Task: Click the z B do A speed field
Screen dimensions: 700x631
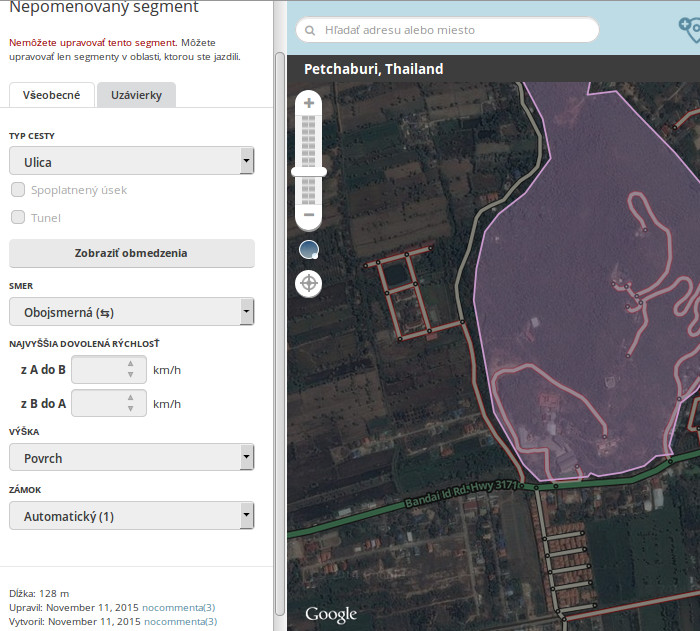Action: pyautogui.click(x=109, y=403)
